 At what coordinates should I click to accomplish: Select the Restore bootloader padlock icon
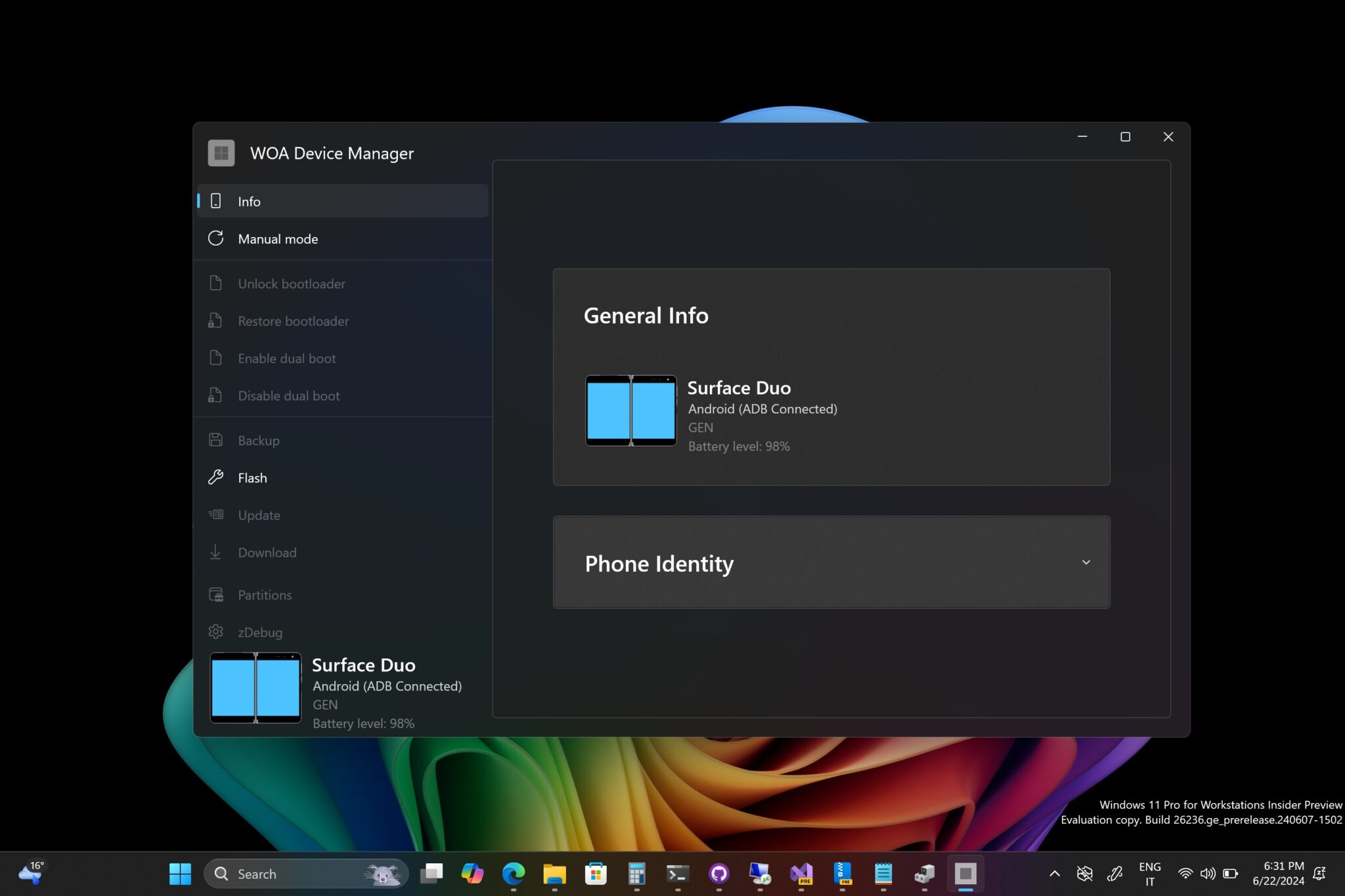216,320
